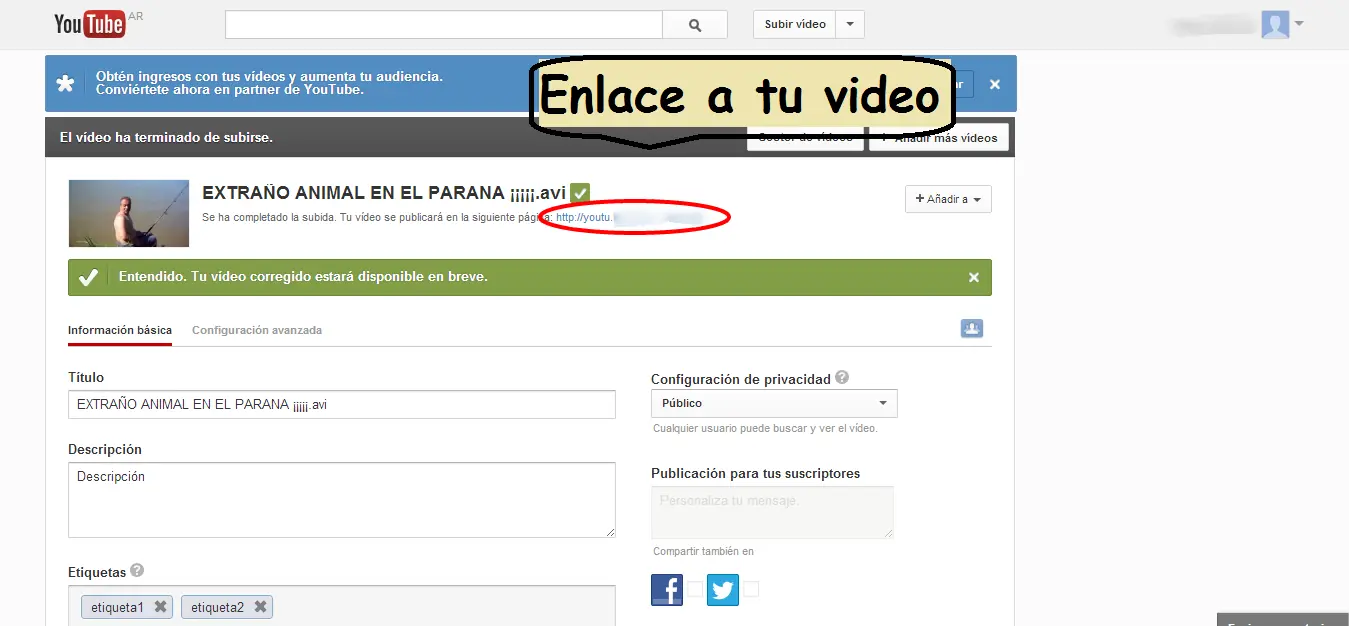
Task: Click the Facebook share icon
Action: [667, 589]
